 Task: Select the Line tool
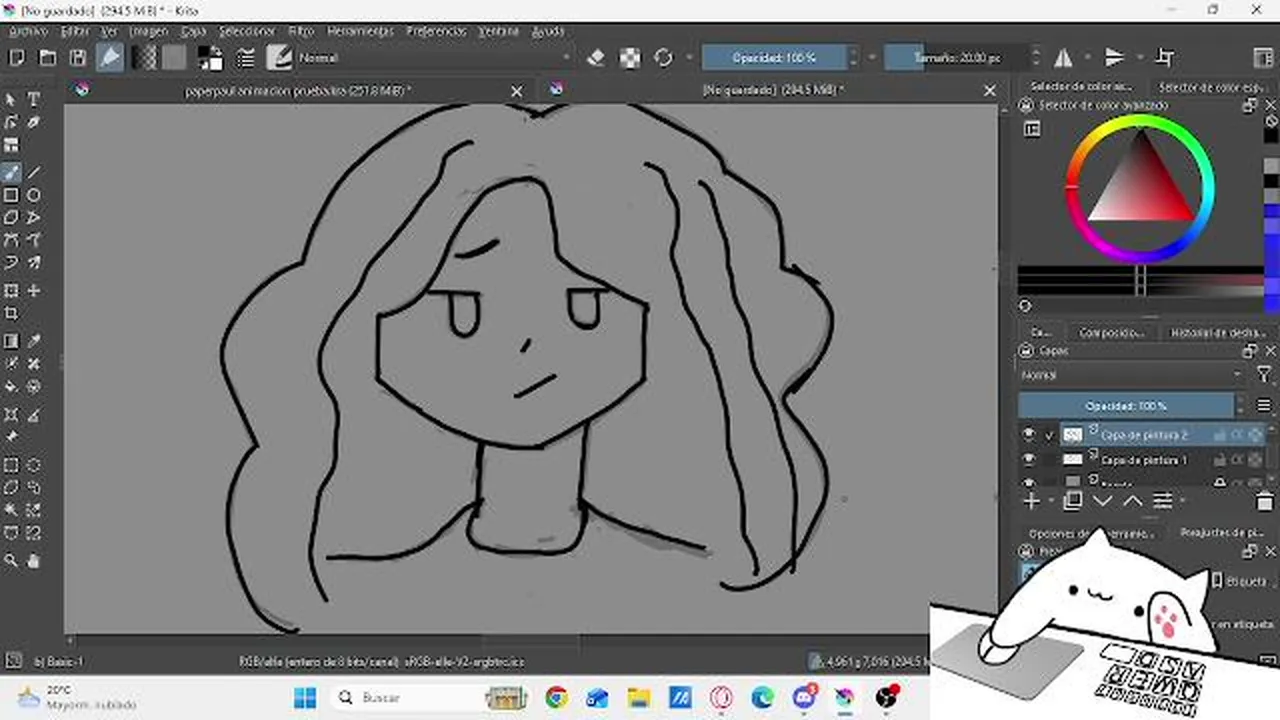[33, 172]
